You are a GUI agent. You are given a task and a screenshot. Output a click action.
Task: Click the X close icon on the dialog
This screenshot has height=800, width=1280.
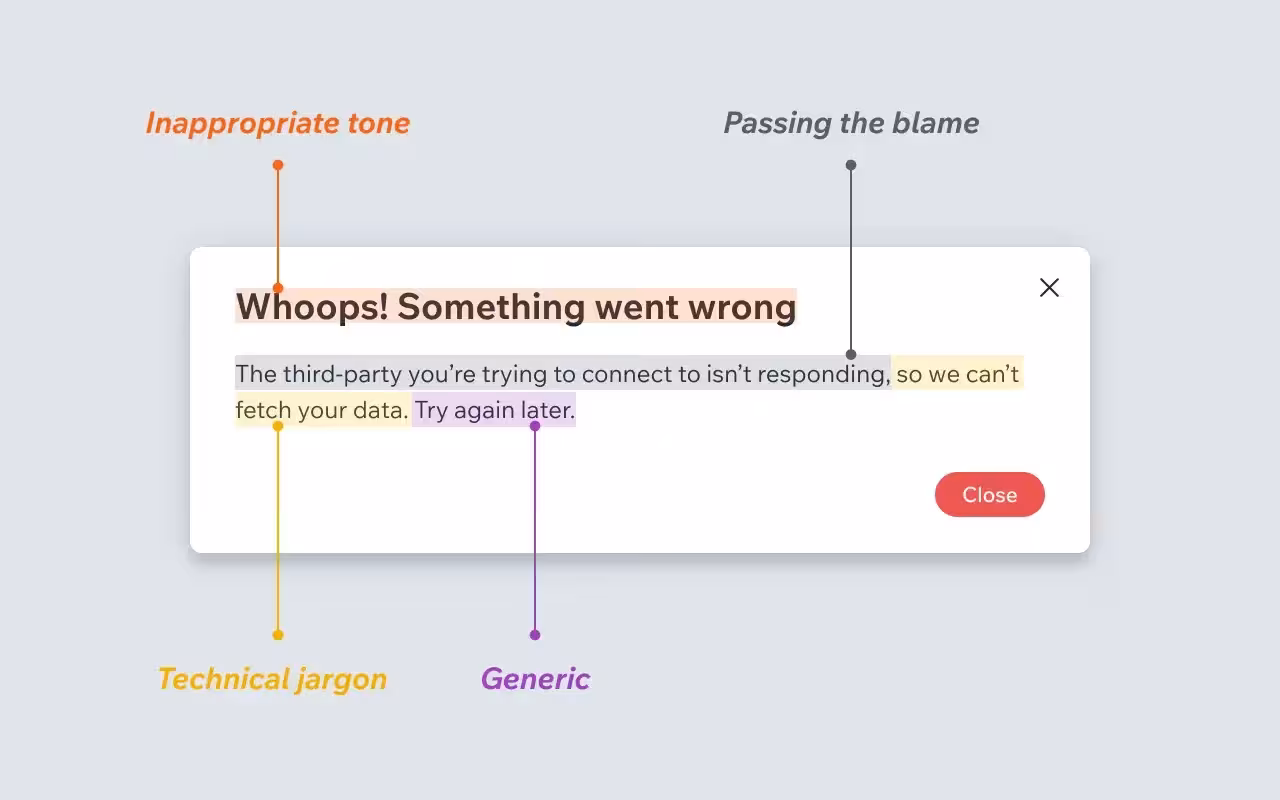click(1049, 287)
